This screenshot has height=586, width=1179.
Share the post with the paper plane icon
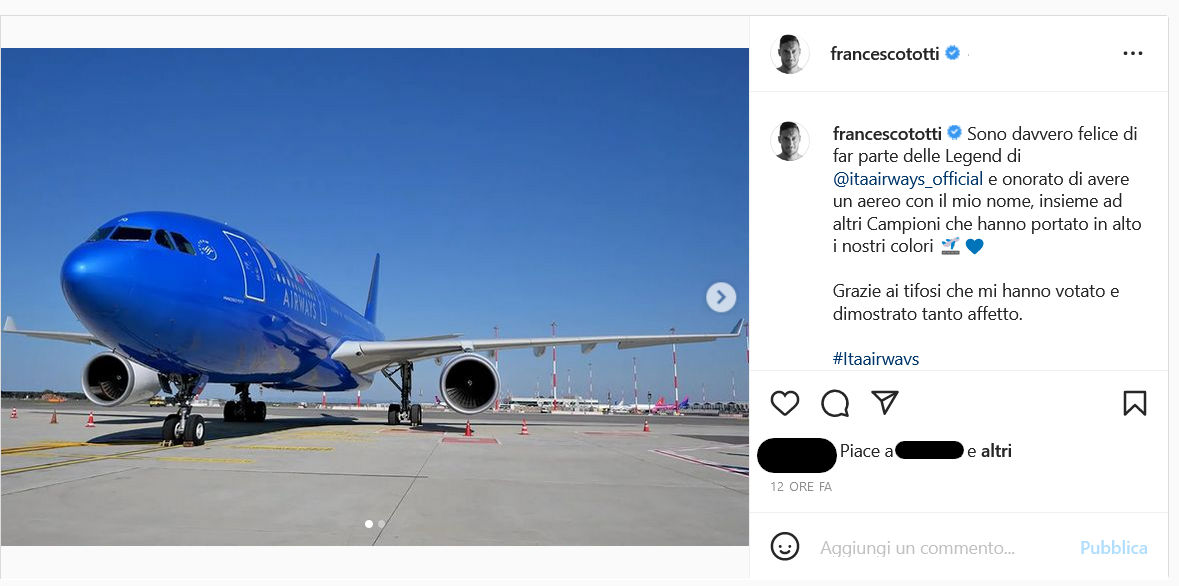coord(884,403)
